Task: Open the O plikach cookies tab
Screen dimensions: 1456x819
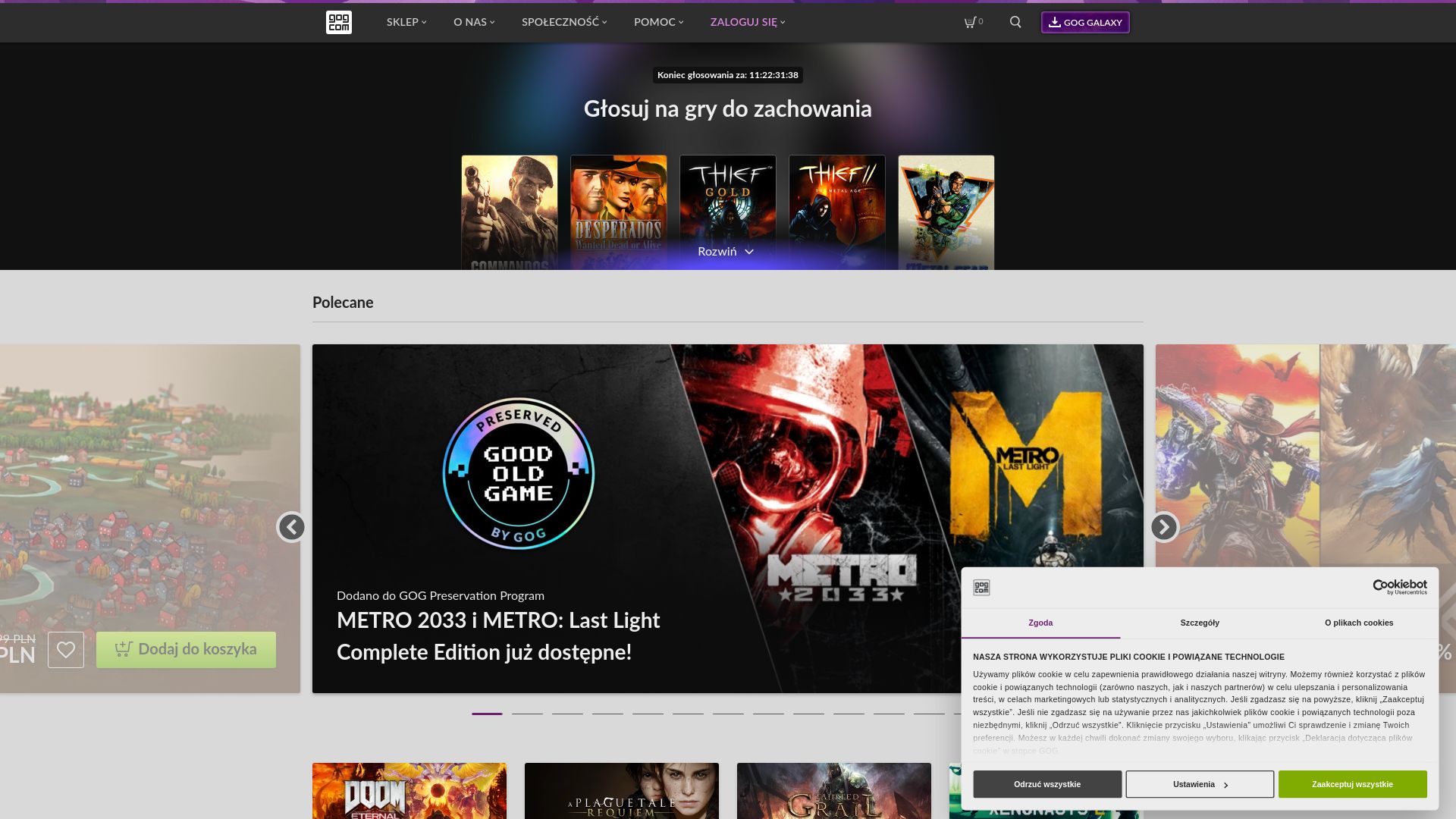Action: click(1359, 623)
